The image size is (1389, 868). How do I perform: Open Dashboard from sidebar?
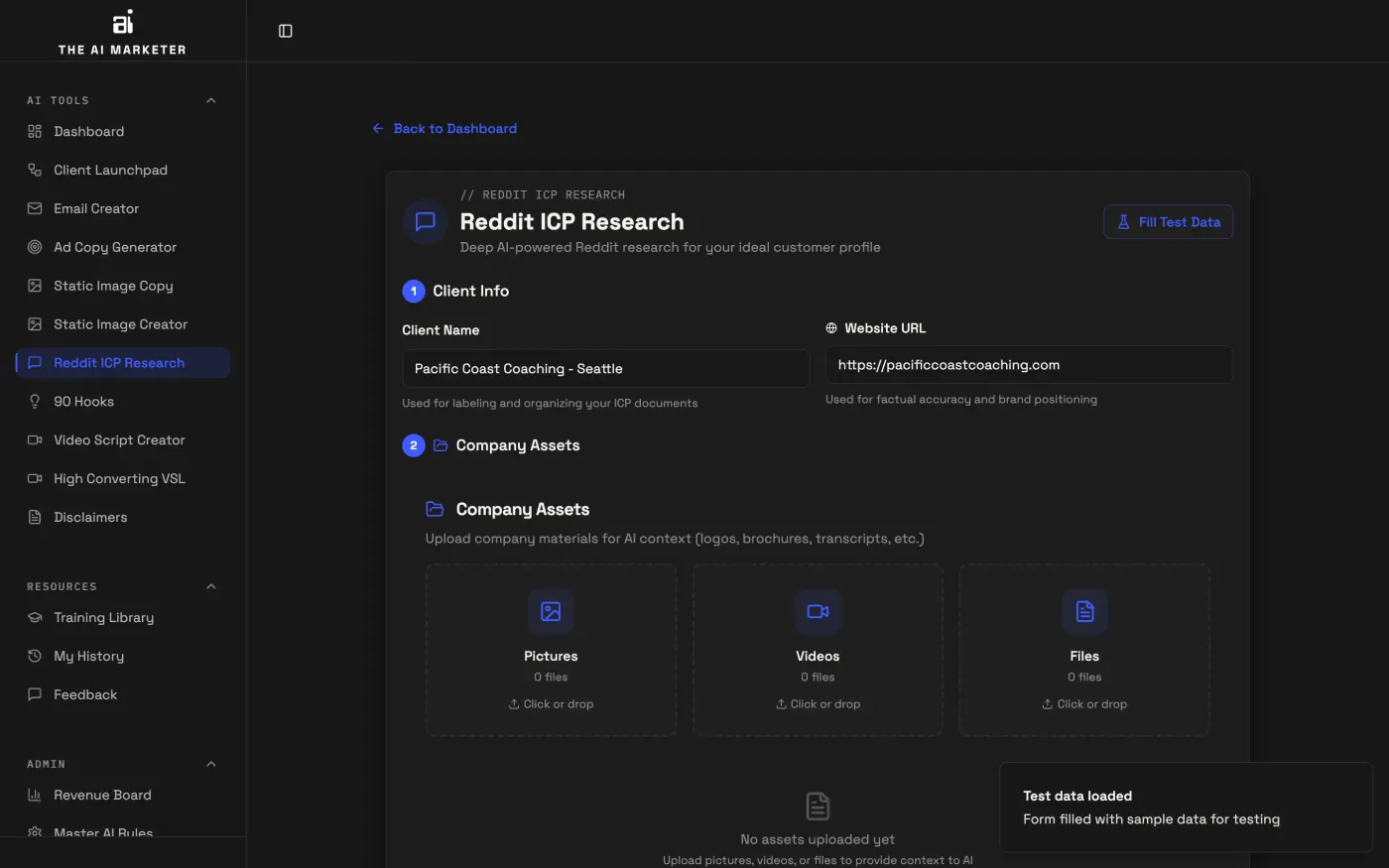tap(123, 131)
